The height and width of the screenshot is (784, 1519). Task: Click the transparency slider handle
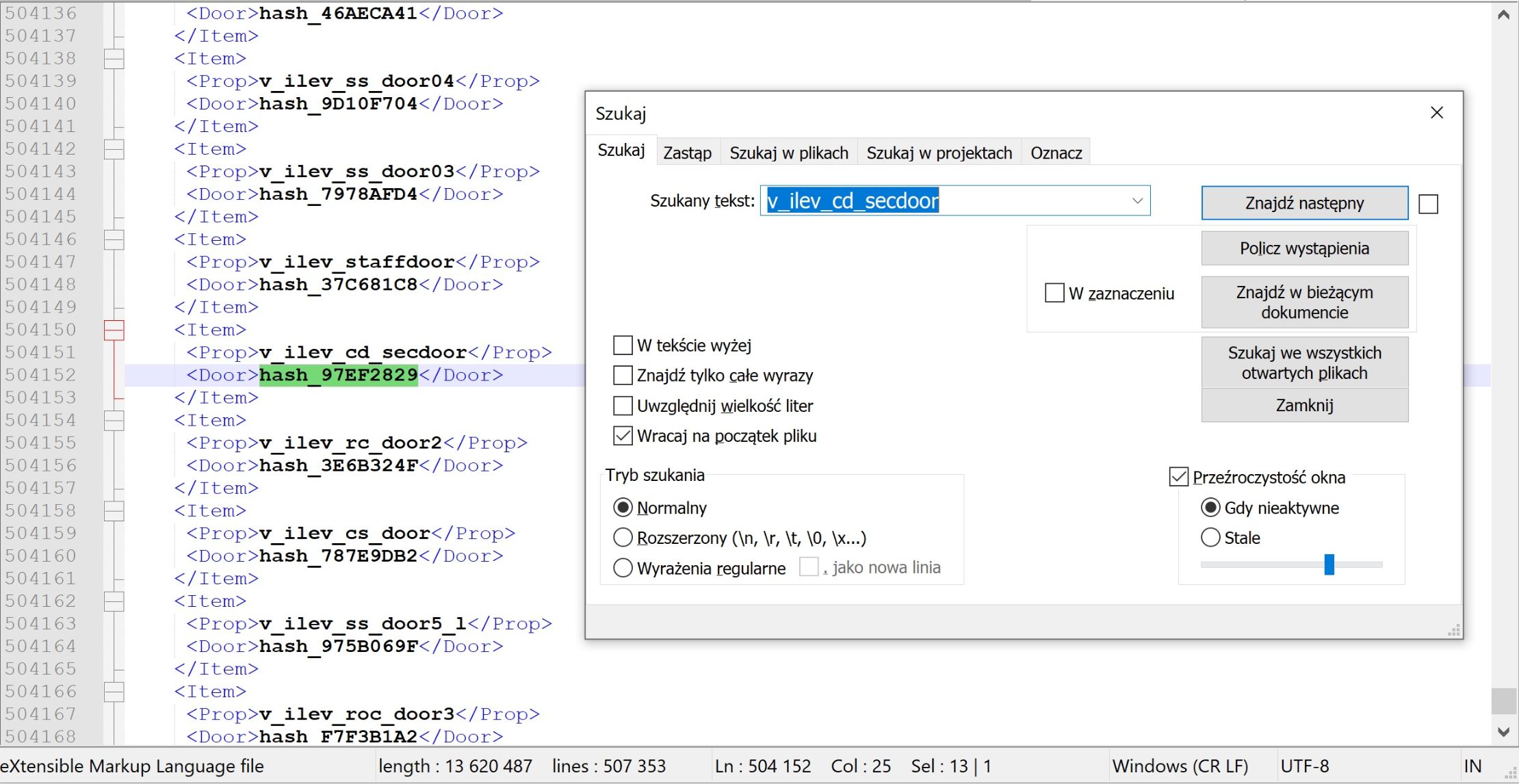point(1329,564)
